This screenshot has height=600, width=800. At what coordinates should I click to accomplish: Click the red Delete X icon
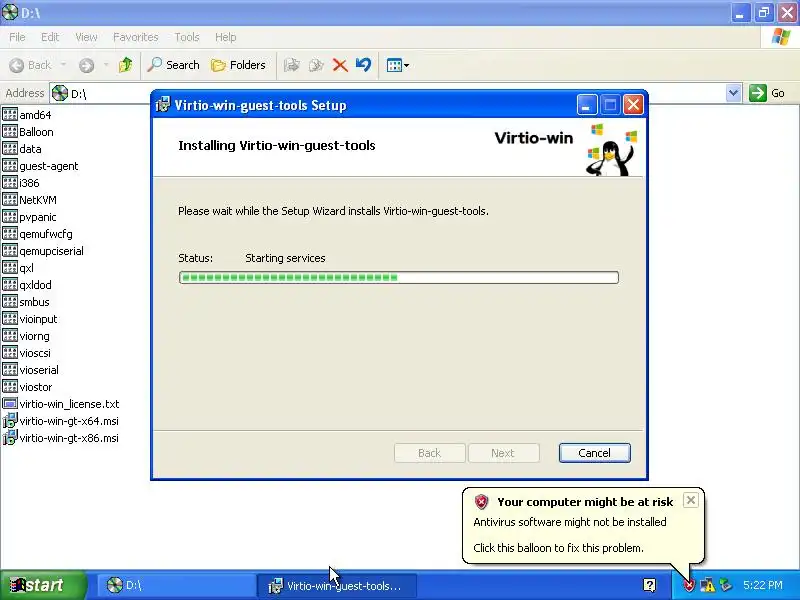(340, 65)
